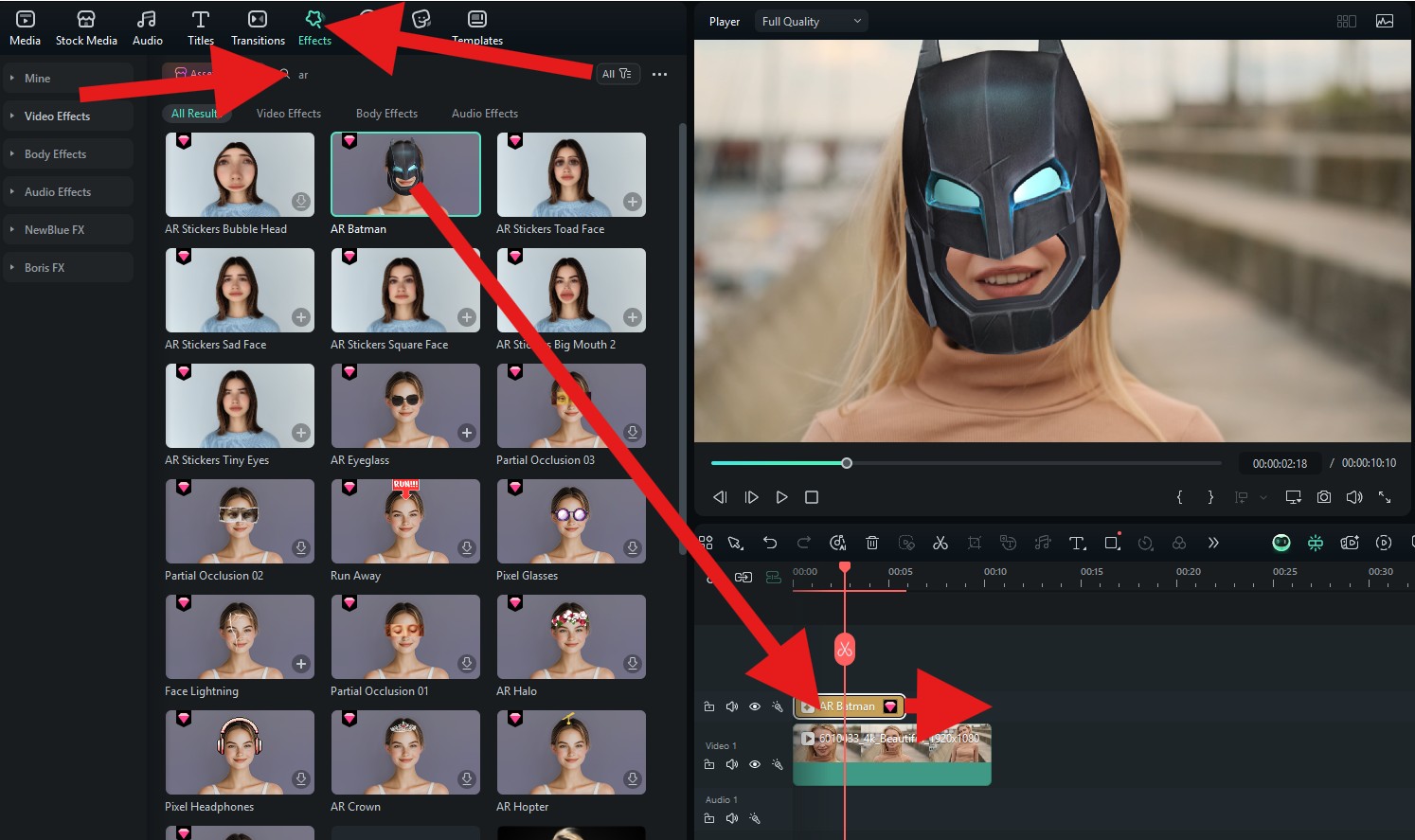Mute the AR Batman effect track
Viewport: 1415px width, 840px height.
[x=732, y=706]
